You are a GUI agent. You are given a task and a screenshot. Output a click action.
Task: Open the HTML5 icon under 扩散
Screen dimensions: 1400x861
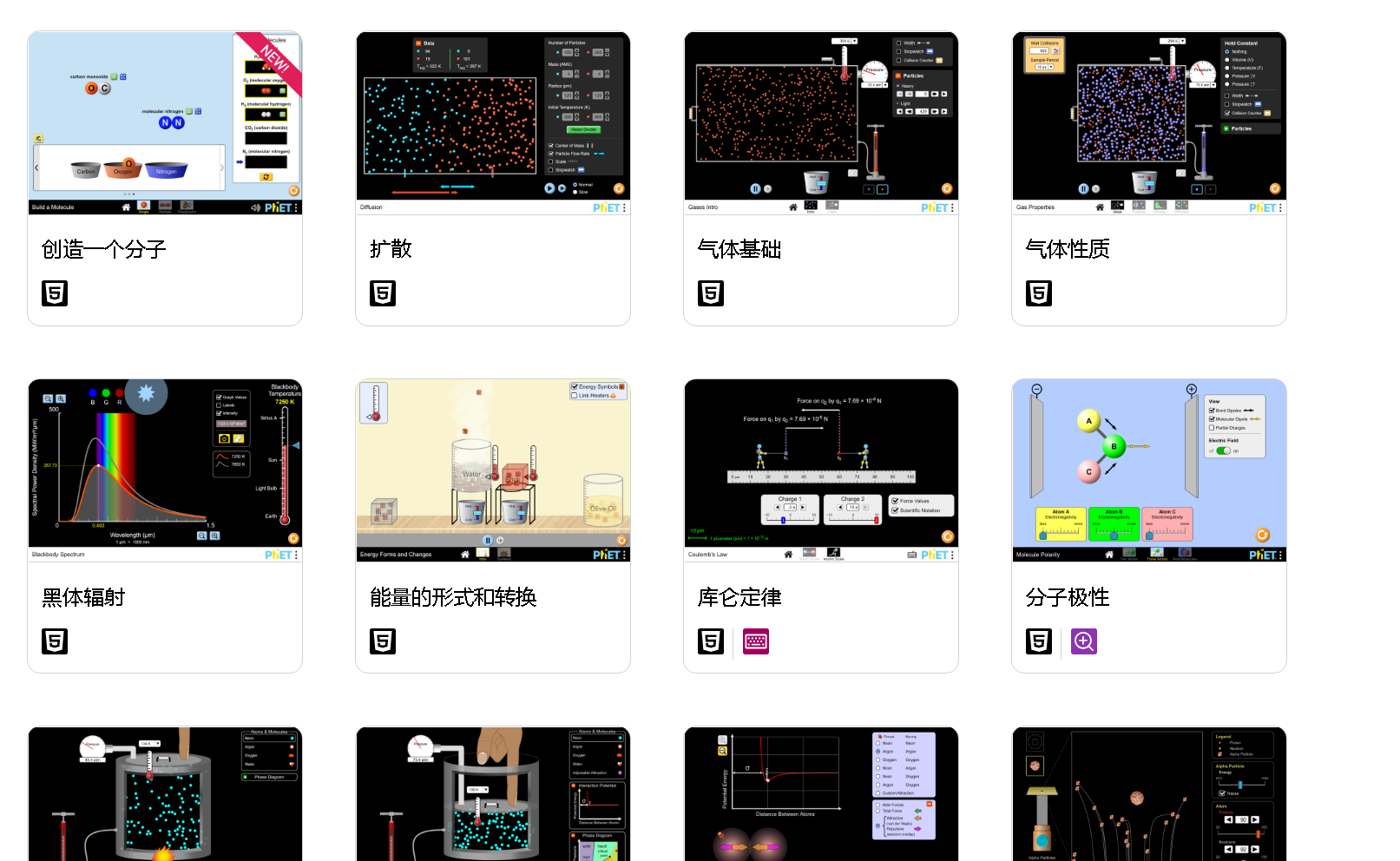tap(383, 293)
